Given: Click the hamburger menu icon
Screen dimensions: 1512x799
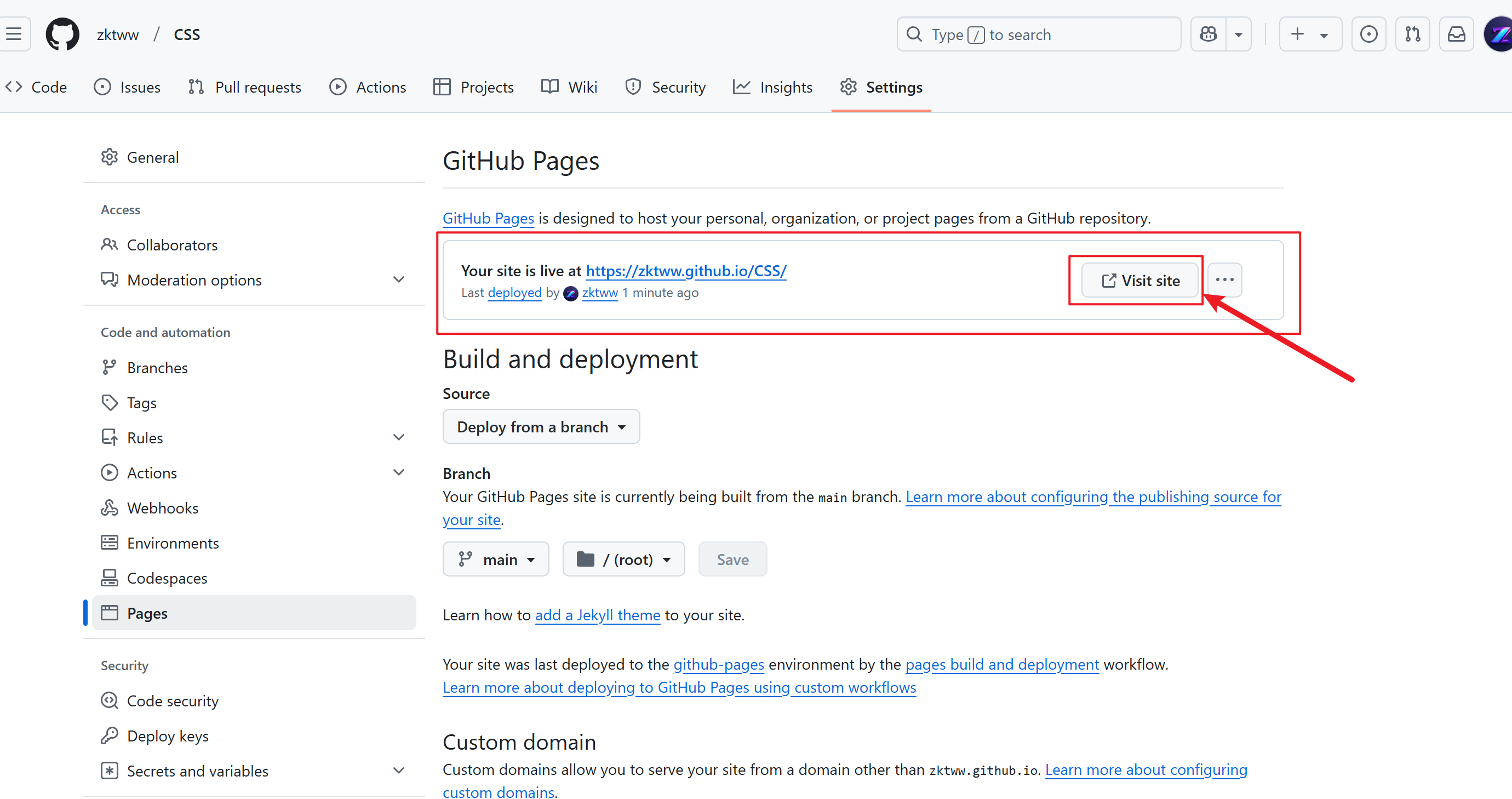Looking at the screenshot, I should tap(15, 34).
